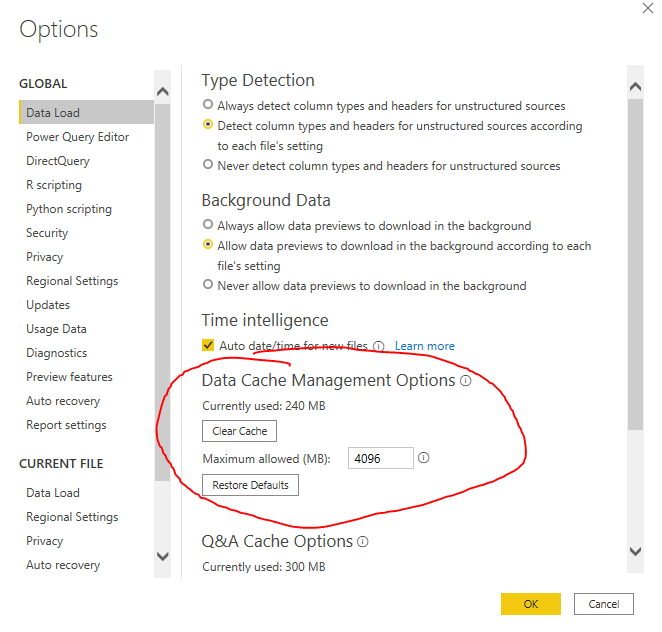The height and width of the screenshot is (632, 662).
Task: Click the main panel scroll up arrow
Action: pos(635,87)
